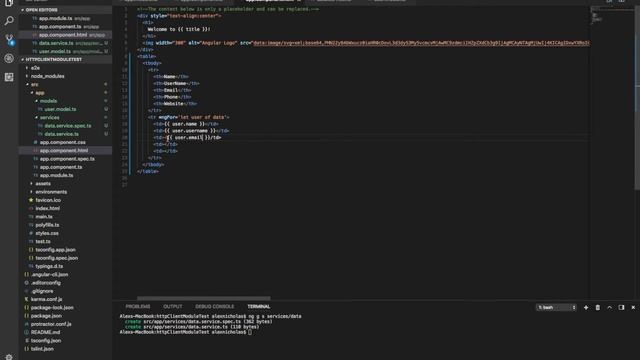Move the panel with the layout icon
Screen dimensions: 640x360
(621, 307)
